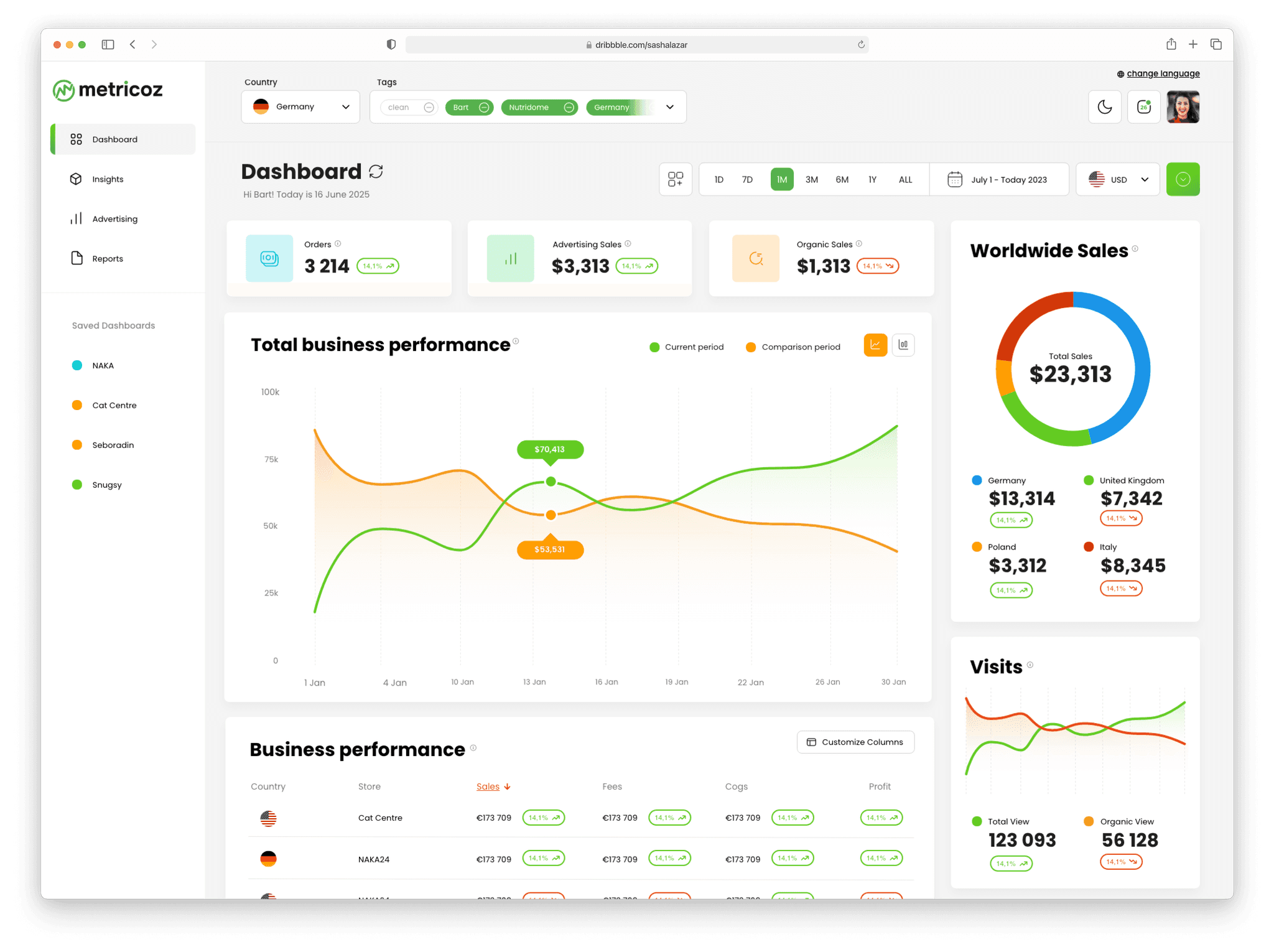The width and height of the screenshot is (1274, 952).
Task: Open the Insights page
Action: point(108,179)
